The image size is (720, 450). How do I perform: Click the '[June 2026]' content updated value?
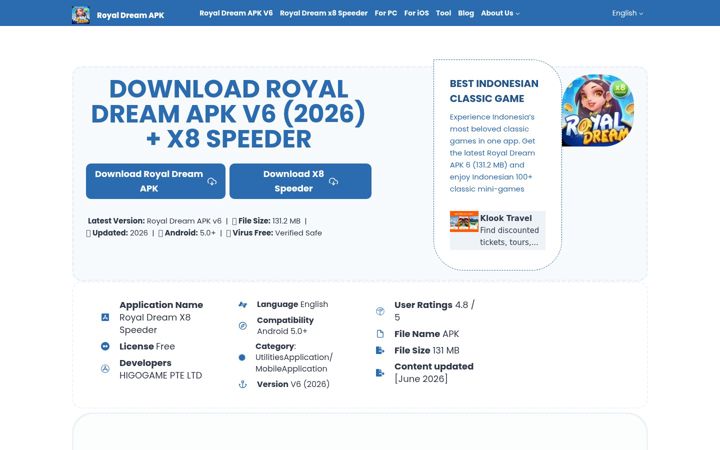pyautogui.click(x=421, y=378)
